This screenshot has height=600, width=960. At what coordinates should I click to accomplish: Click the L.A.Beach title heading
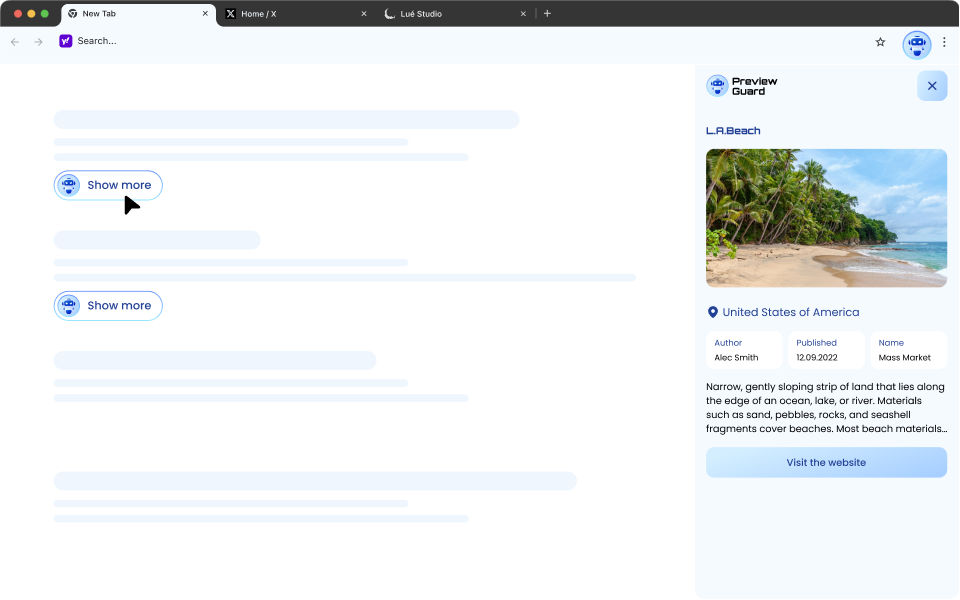point(733,131)
